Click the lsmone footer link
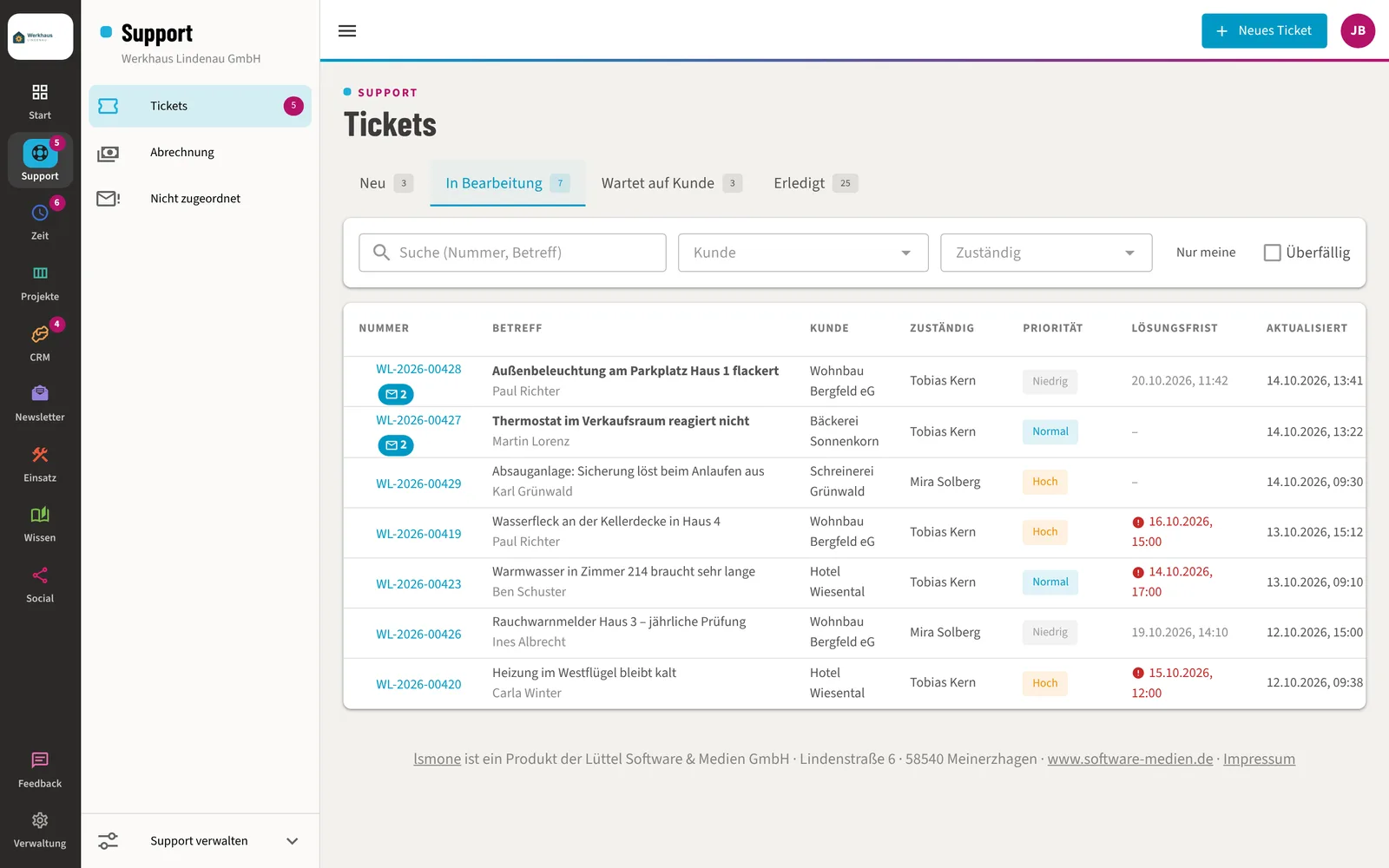This screenshot has width=1389, height=868. (437, 759)
